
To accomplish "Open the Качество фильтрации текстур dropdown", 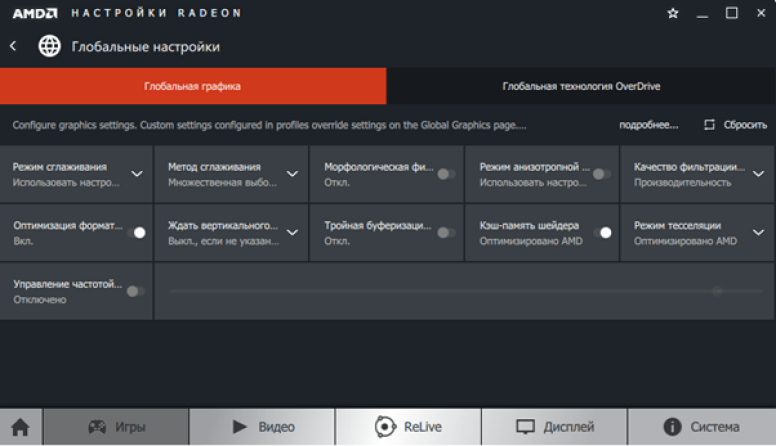I will 757,174.
